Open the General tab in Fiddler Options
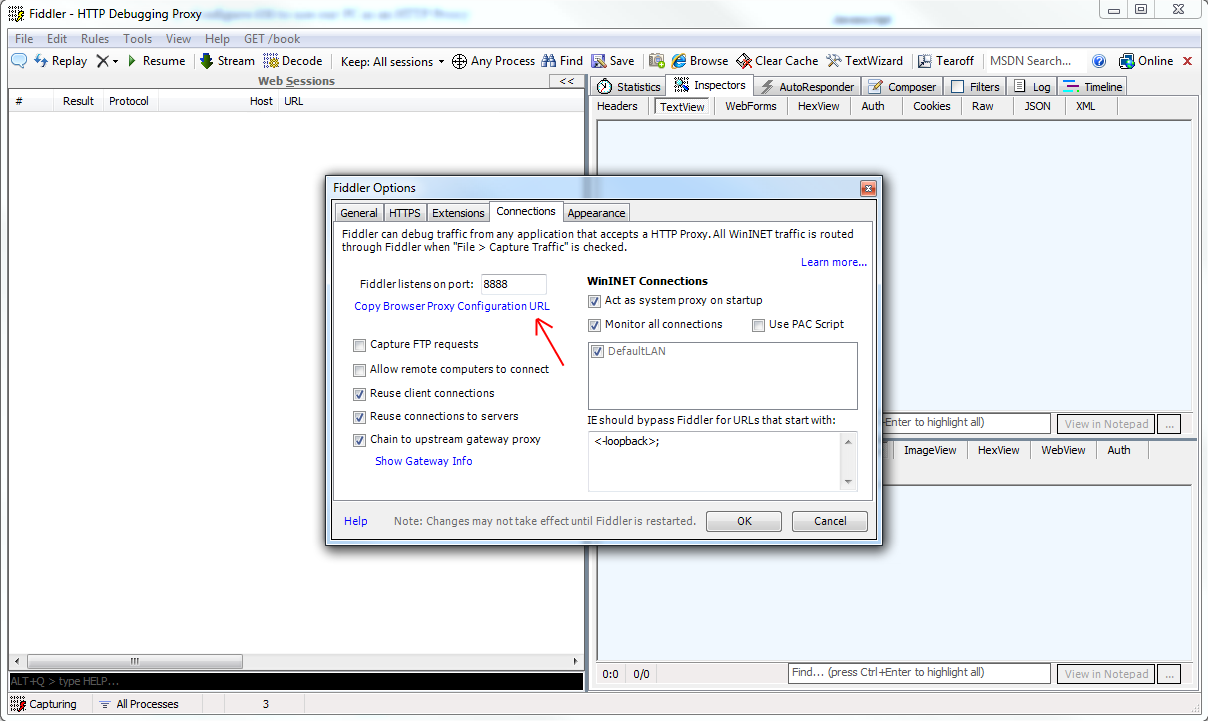Screen dimensions: 1208x721 pos(358,213)
